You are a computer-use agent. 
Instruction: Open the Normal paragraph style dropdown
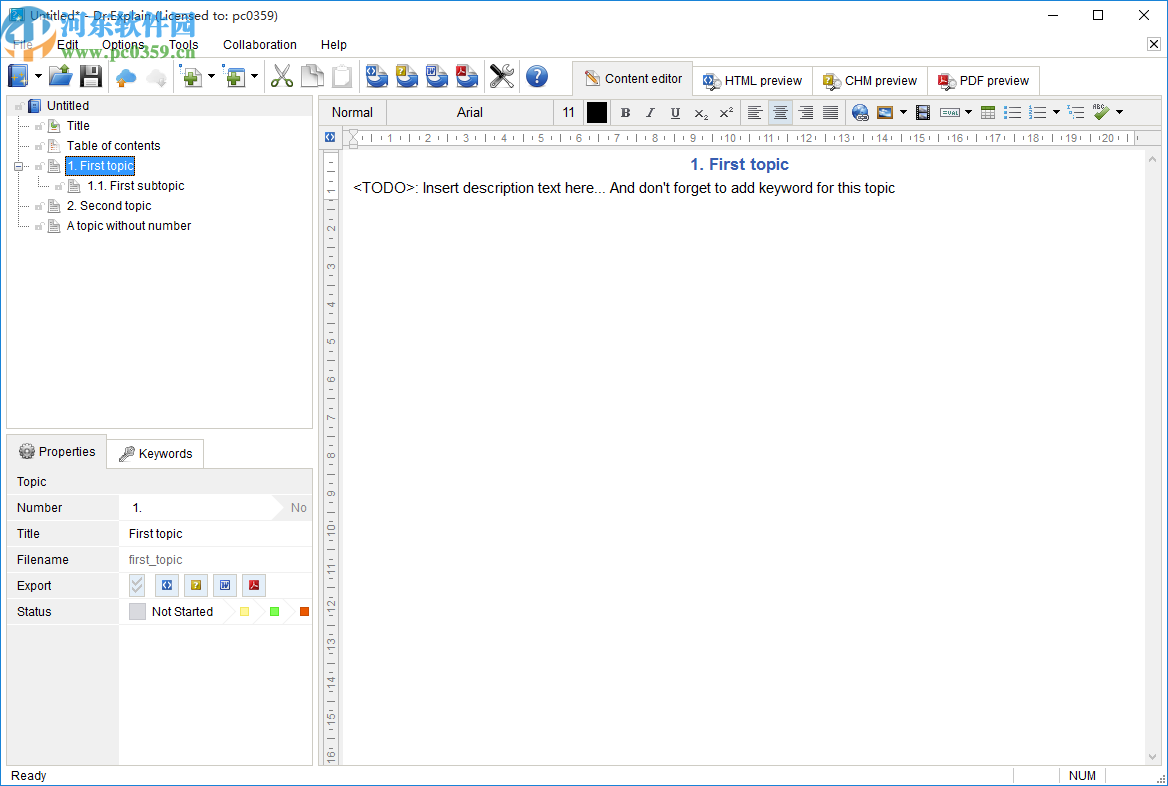tap(352, 113)
